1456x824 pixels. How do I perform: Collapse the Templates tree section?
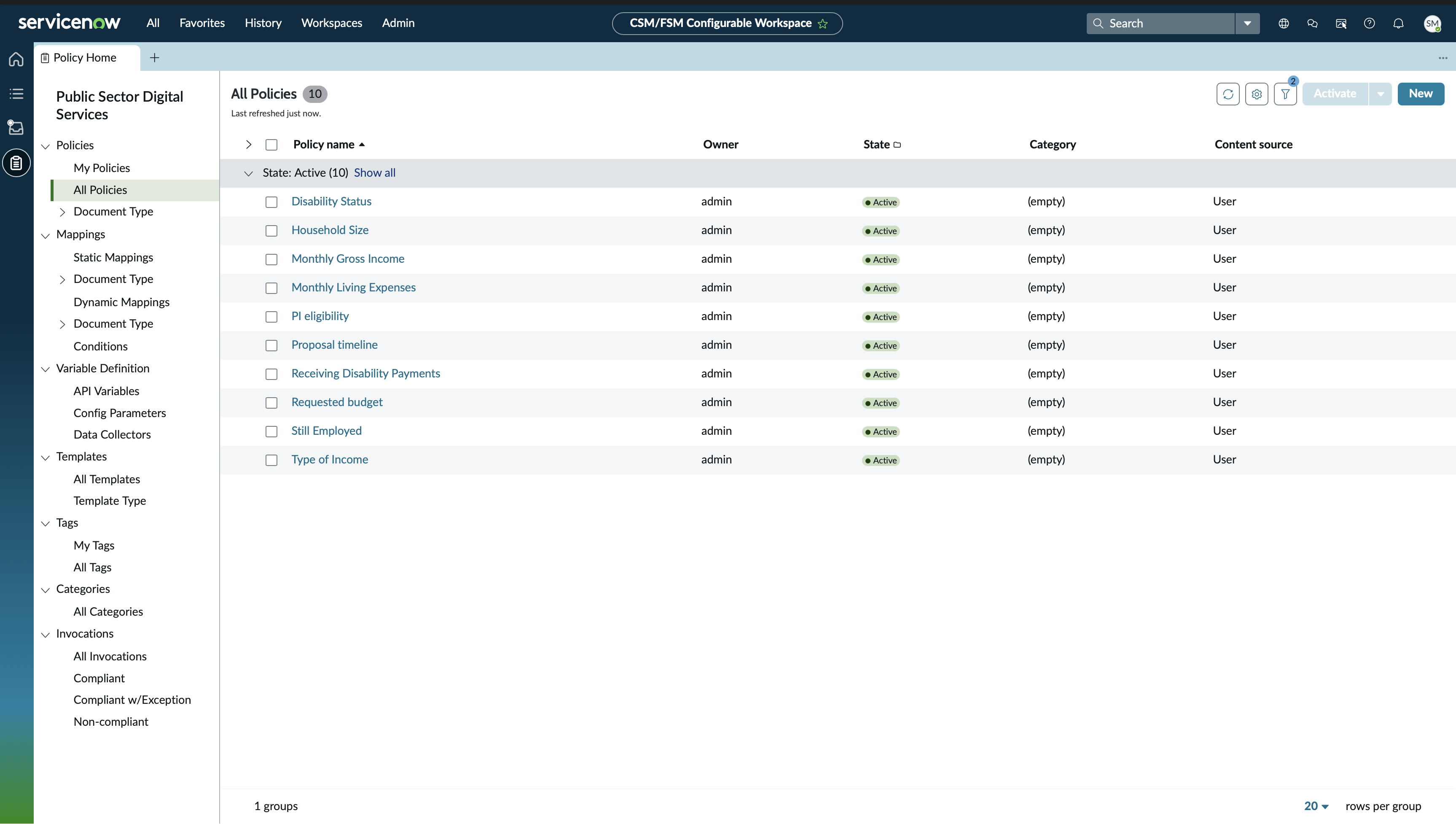(45, 457)
